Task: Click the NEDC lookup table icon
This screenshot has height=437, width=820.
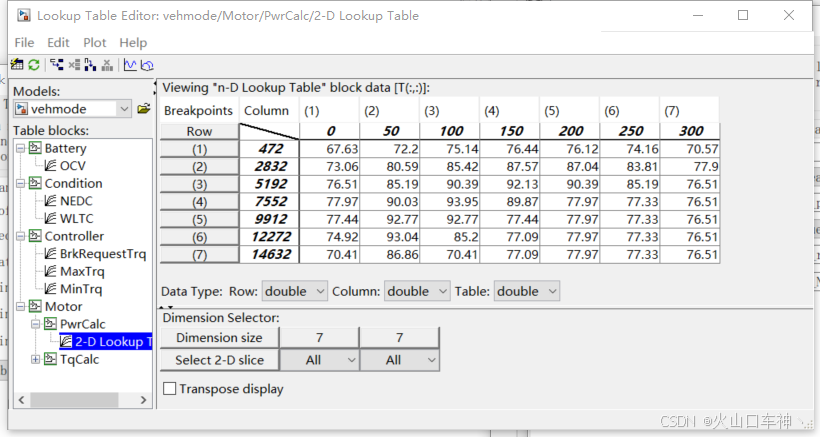Action: click(x=50, y=201)
